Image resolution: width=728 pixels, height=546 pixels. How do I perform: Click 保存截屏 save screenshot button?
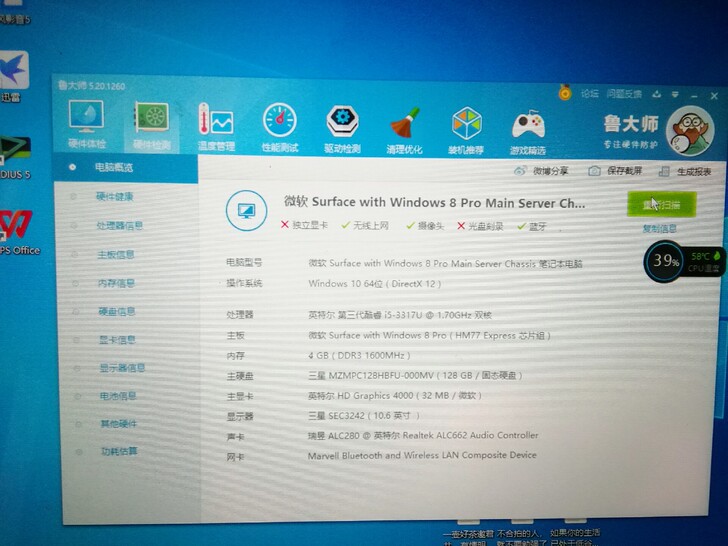pos(615,171)
